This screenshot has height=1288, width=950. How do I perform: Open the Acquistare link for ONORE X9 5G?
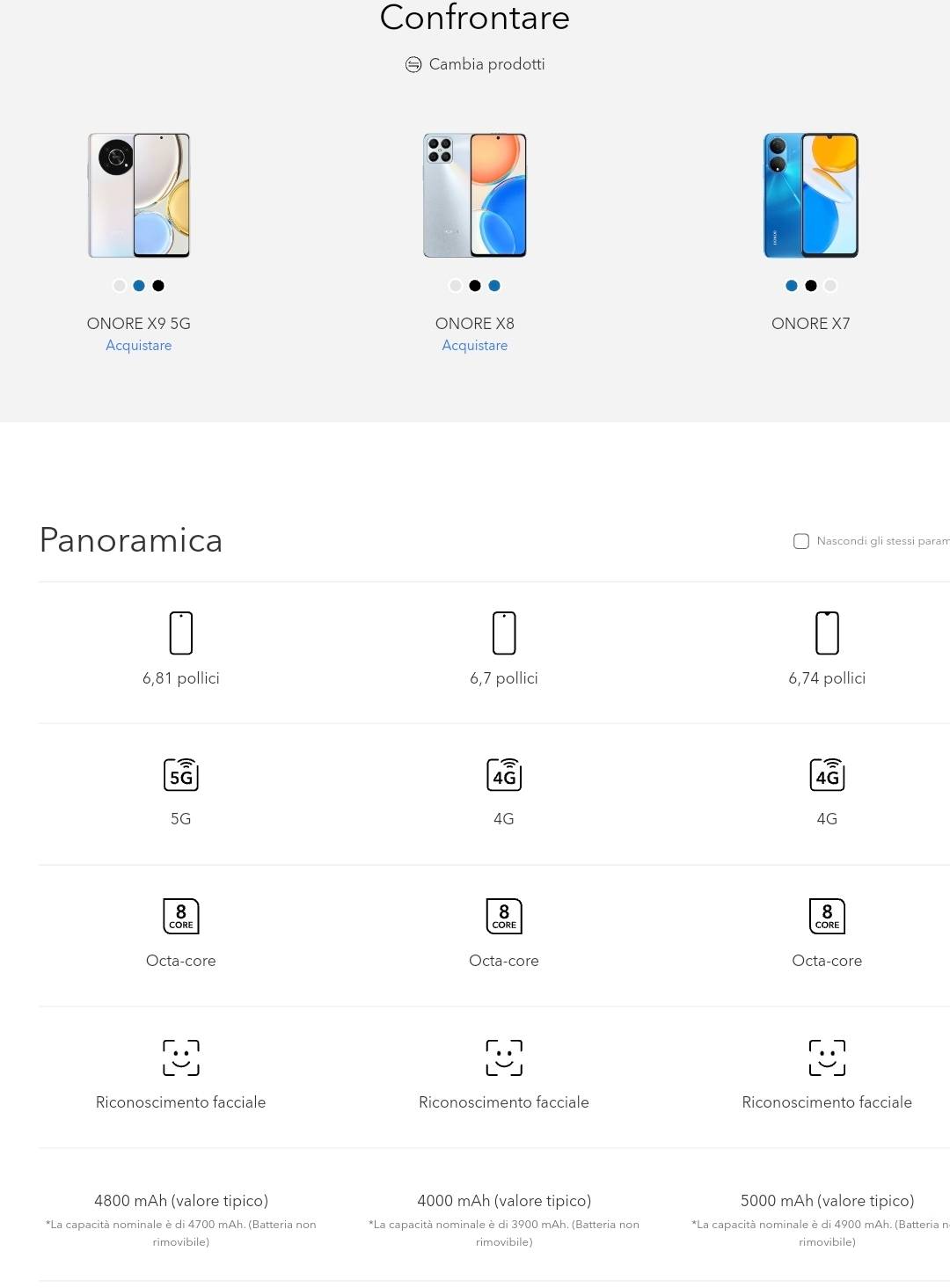(138, 346)
